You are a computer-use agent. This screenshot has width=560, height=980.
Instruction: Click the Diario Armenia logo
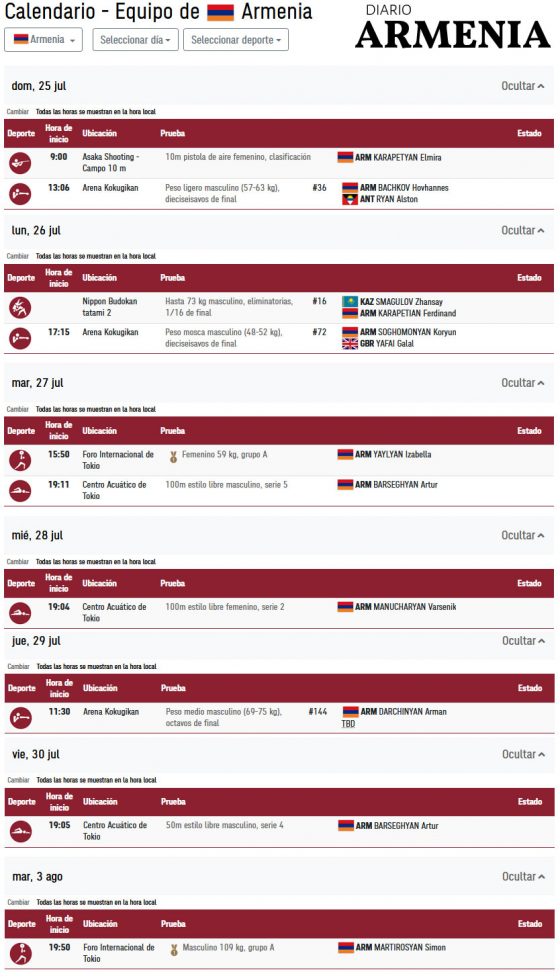tap(452, 28)
